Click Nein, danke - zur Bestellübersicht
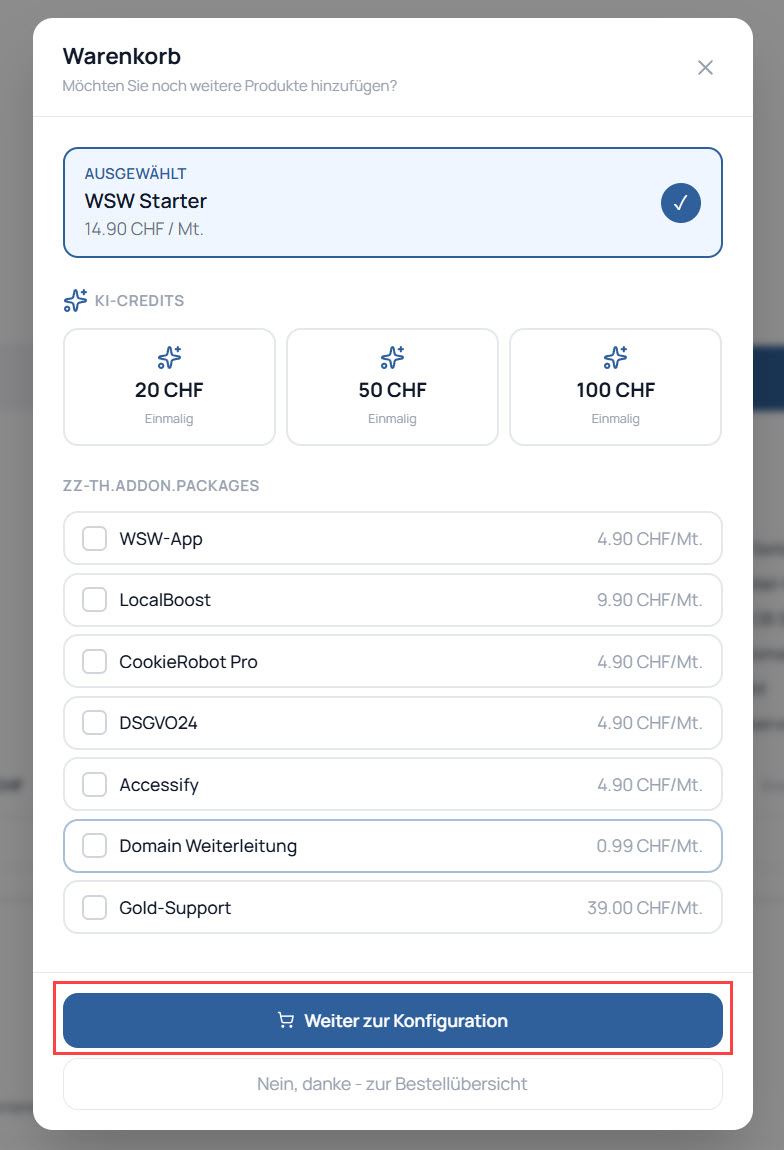The image size is (784, 1150). pyautogui.click(x=392, y=1084)
